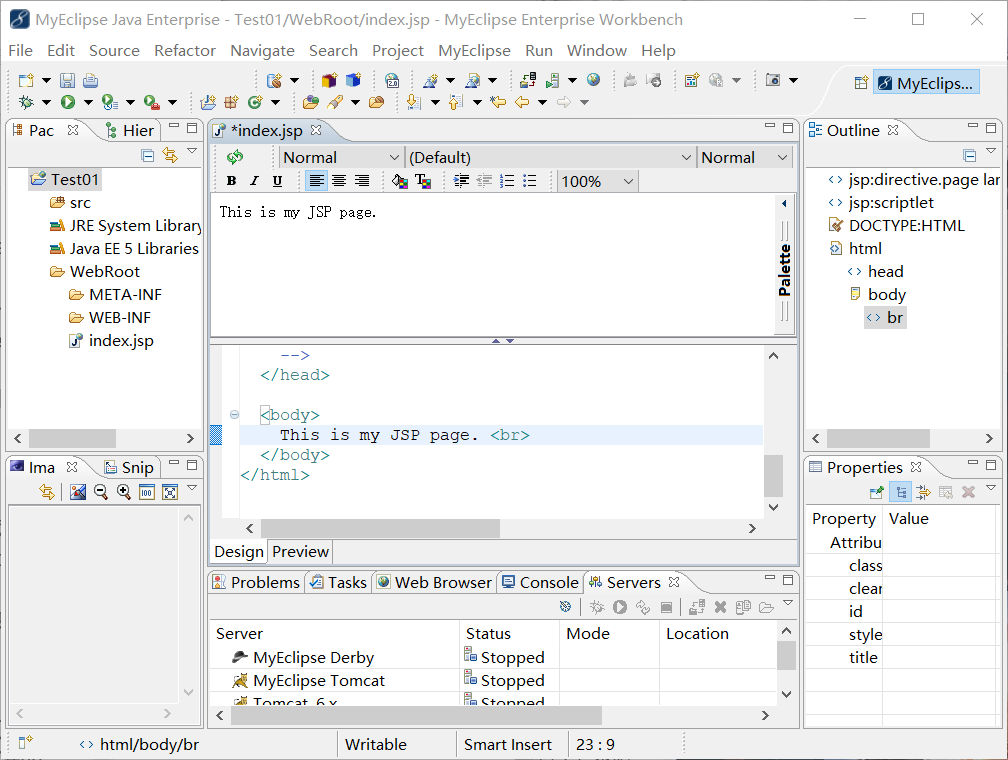Screen dimensions: 1008x760
Task: Click the Open Perspective icon
Action: pos(861,83)
